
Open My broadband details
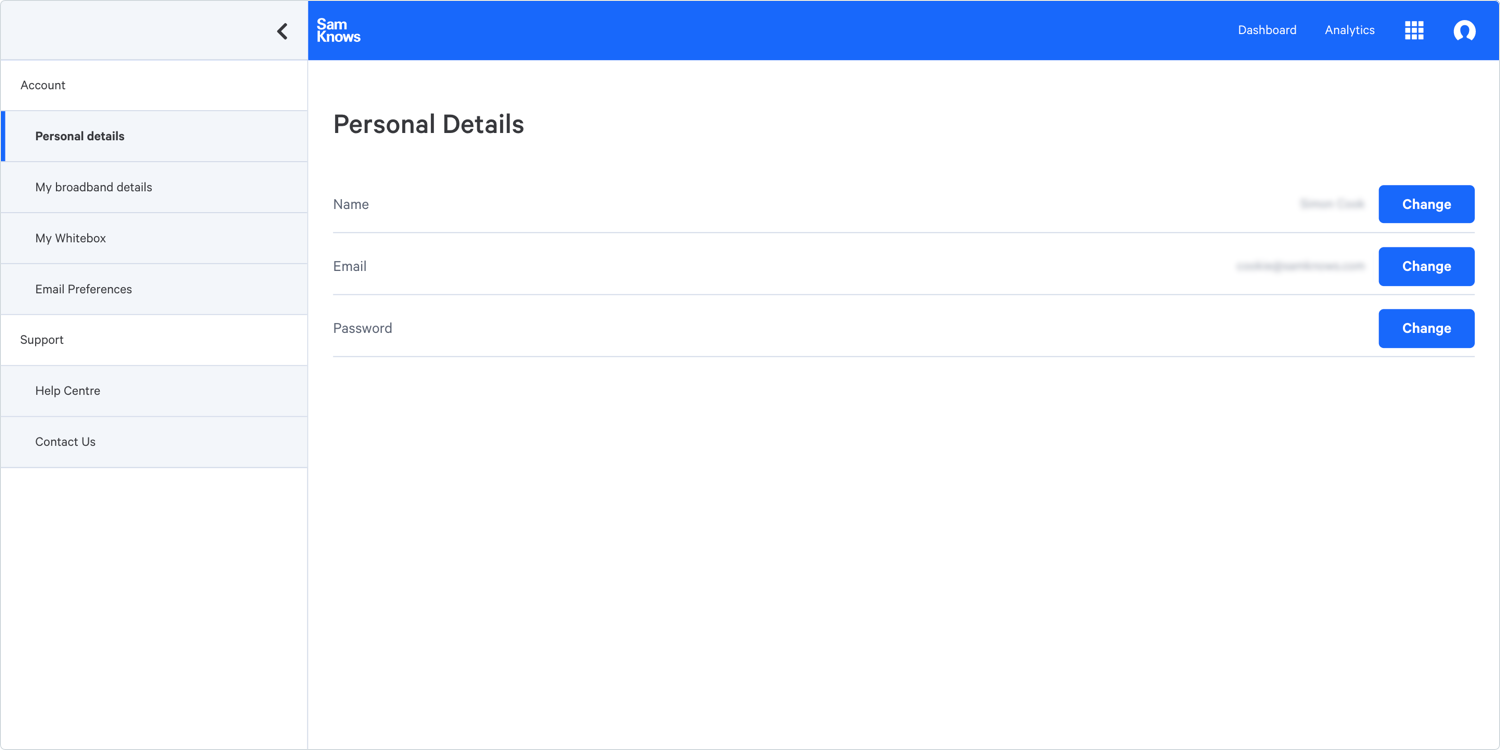(x=94, y=187)
